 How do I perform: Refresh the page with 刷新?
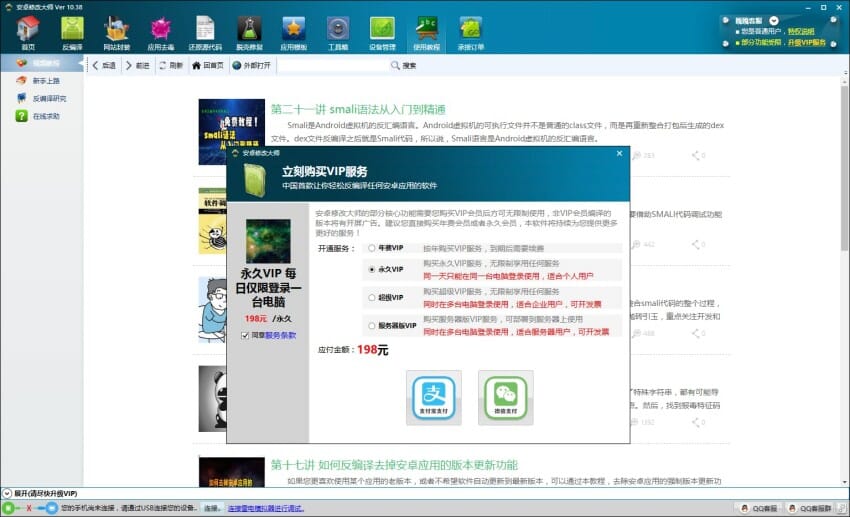(171, 66)
